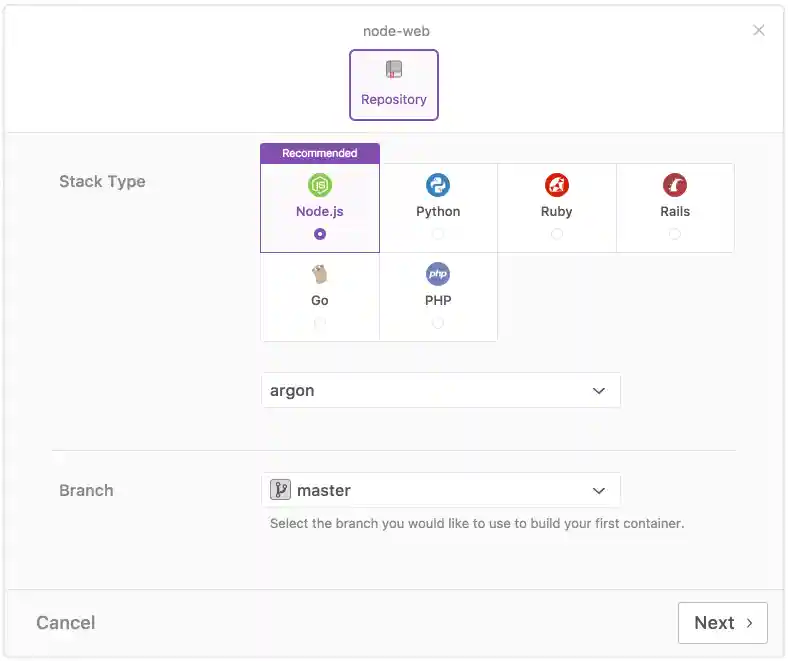Click the Rails logo icon
Image resolution: width=788 pixels, height=661 pixels.
[675, 185]
